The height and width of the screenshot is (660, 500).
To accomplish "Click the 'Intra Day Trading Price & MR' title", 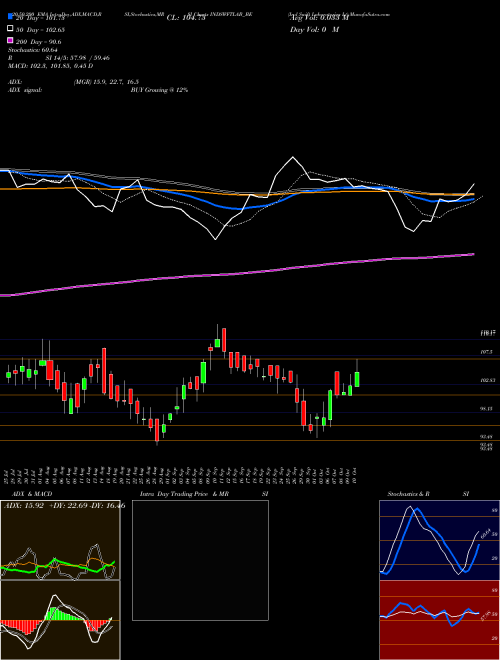I will 184,494.
